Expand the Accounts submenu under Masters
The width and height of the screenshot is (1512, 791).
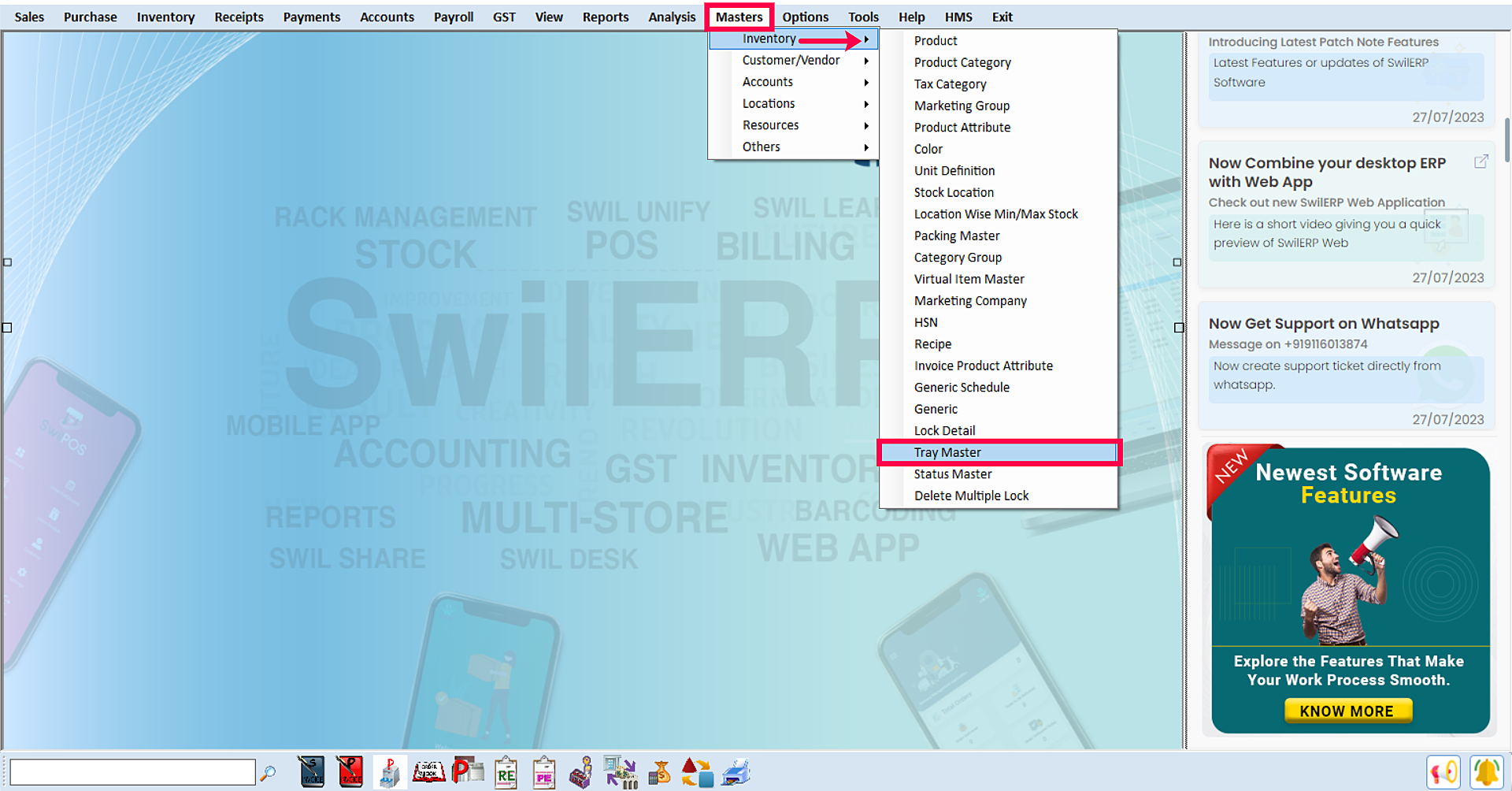click(x=794, y=82)
